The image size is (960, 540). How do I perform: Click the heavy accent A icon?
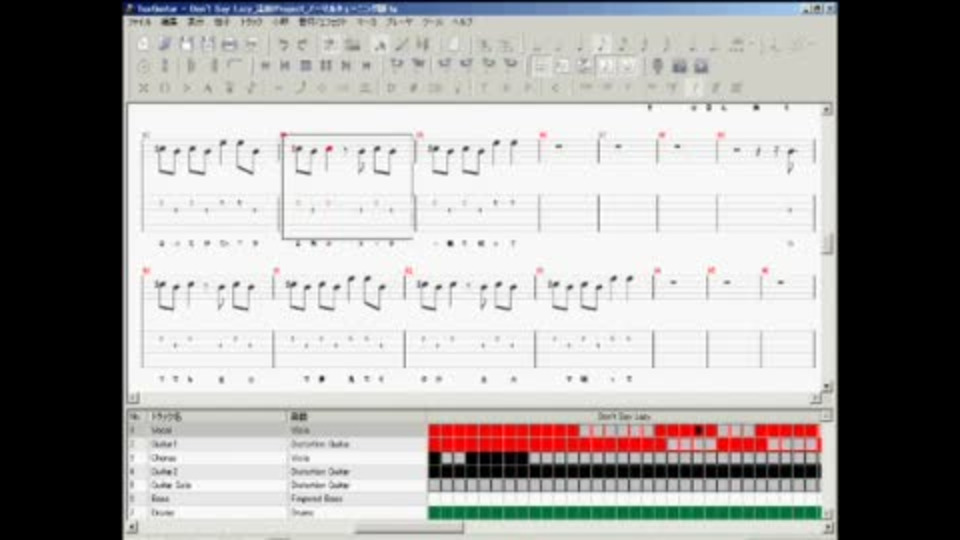coord(208,88)
